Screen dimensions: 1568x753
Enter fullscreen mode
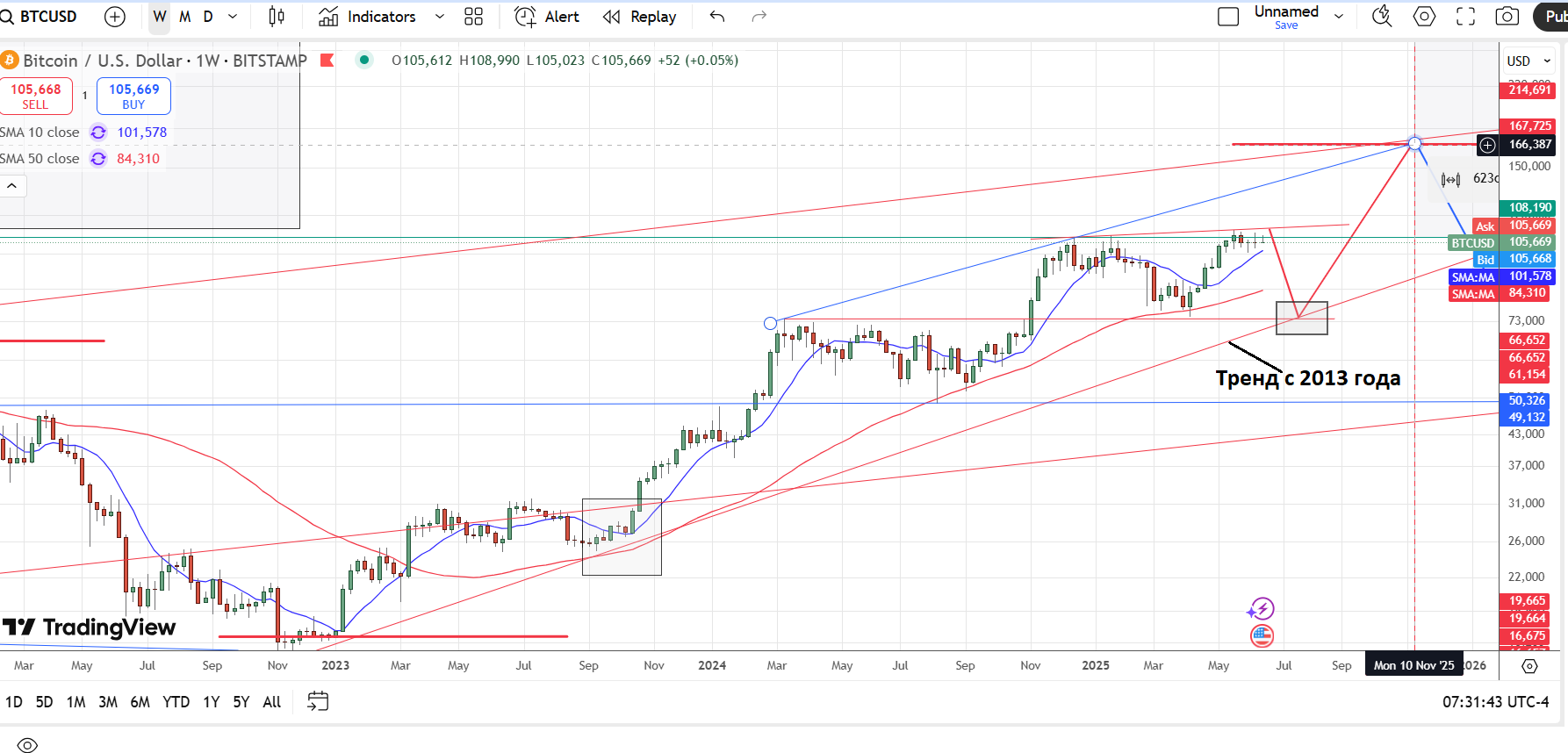pos(1465,17)
